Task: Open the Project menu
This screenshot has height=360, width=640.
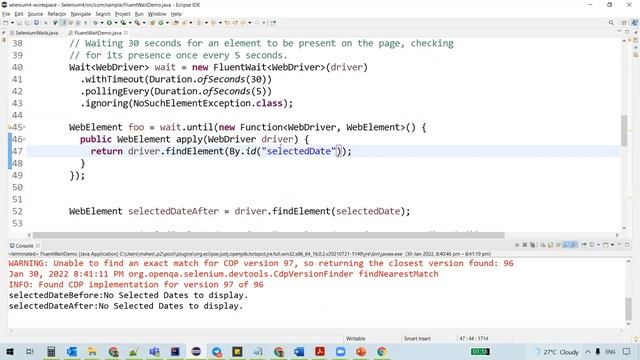Action: [x=122, y=14]
